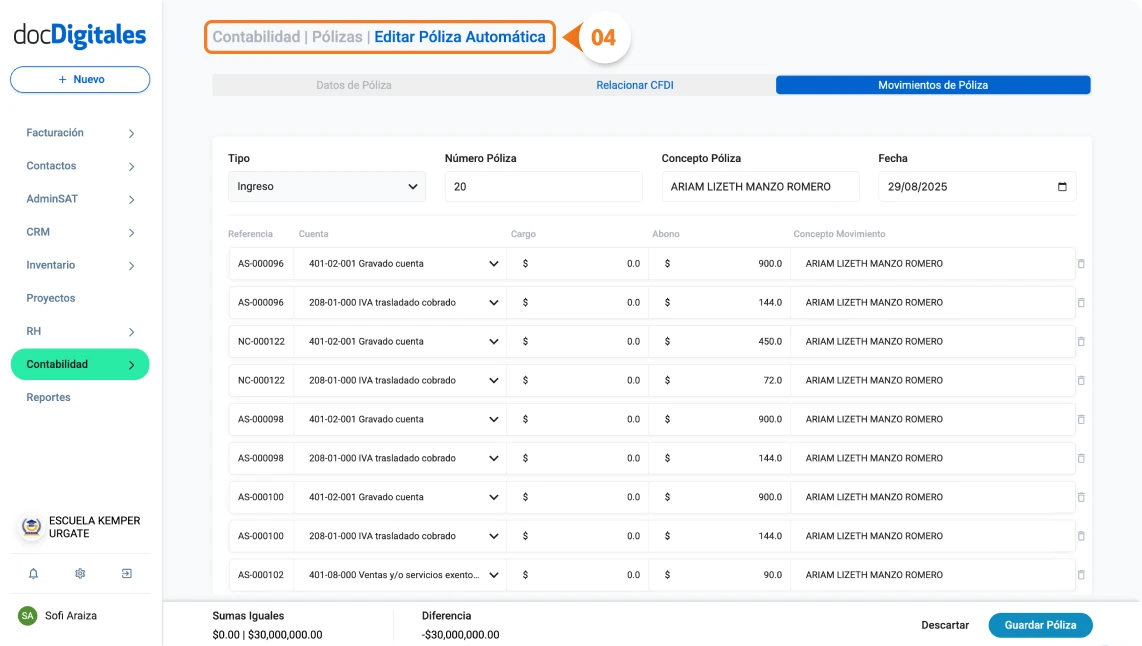Screen dimensions: 1142x646
Task: Switch to Datos de Póliza tab
Action: [354, 85]
